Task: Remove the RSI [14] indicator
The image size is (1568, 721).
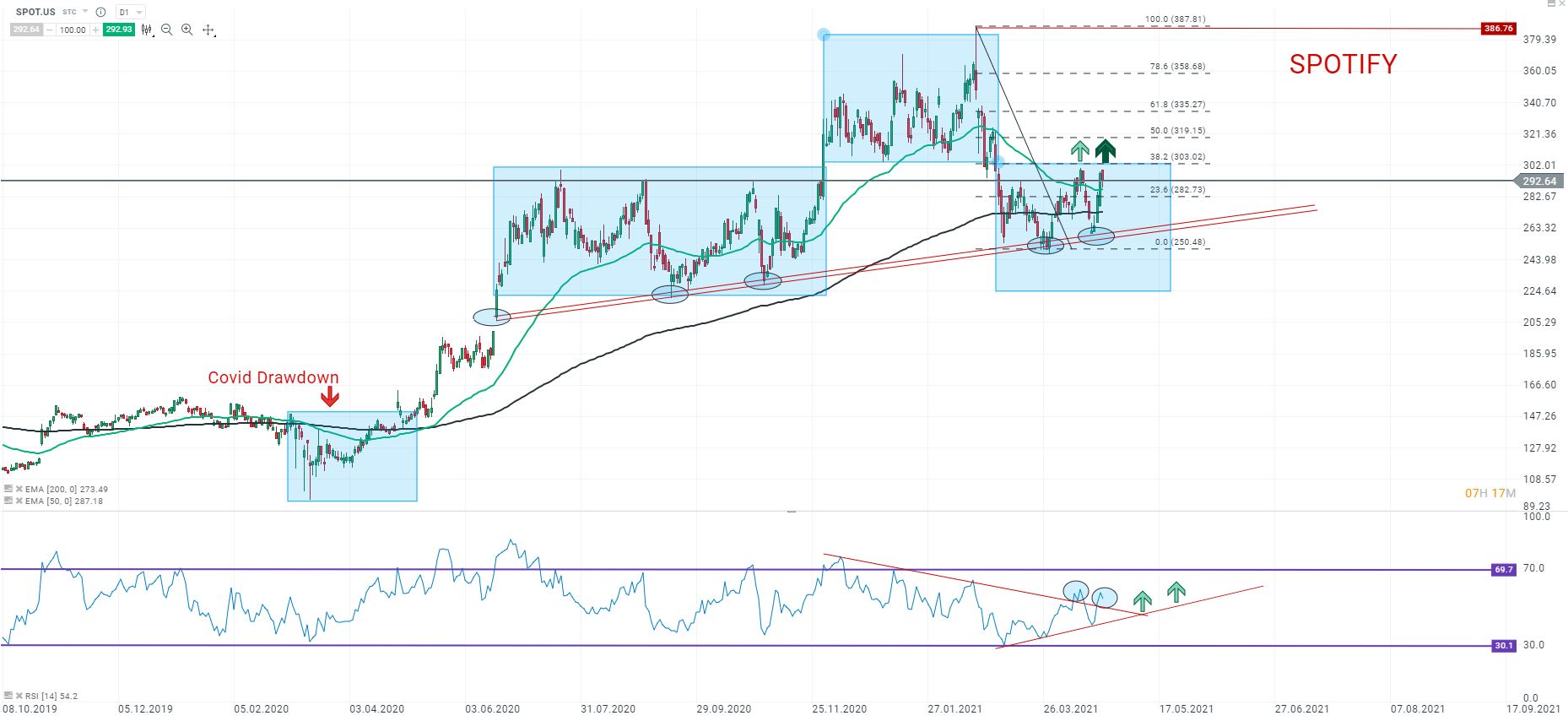Action: pyautogui.click(x=19, y=696)
